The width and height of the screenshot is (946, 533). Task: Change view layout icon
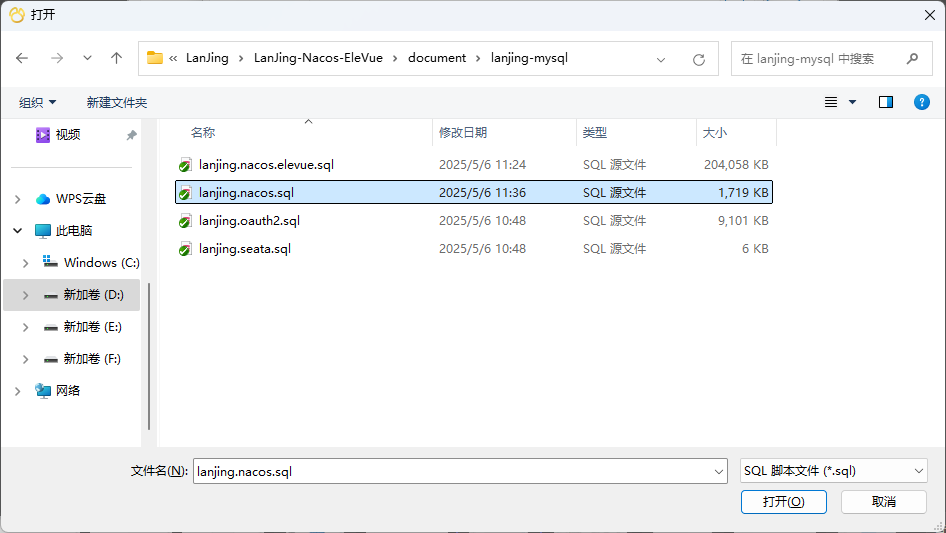point(831,102)
